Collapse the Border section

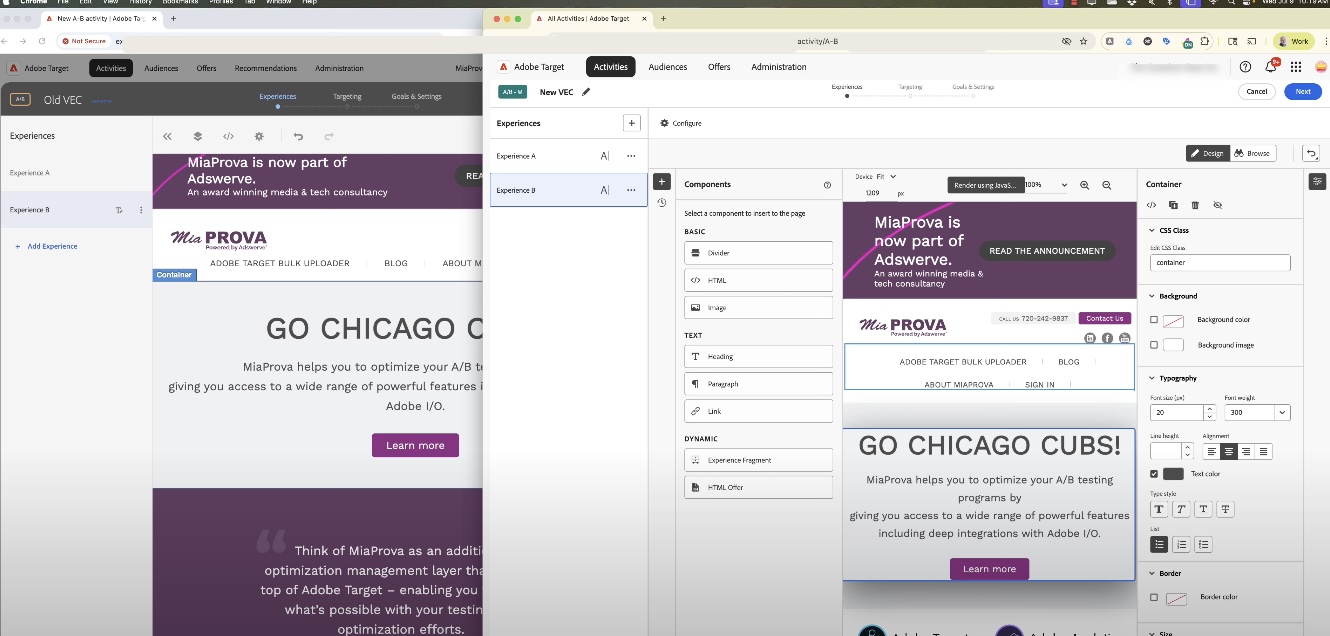click(x=1152, y=573)
